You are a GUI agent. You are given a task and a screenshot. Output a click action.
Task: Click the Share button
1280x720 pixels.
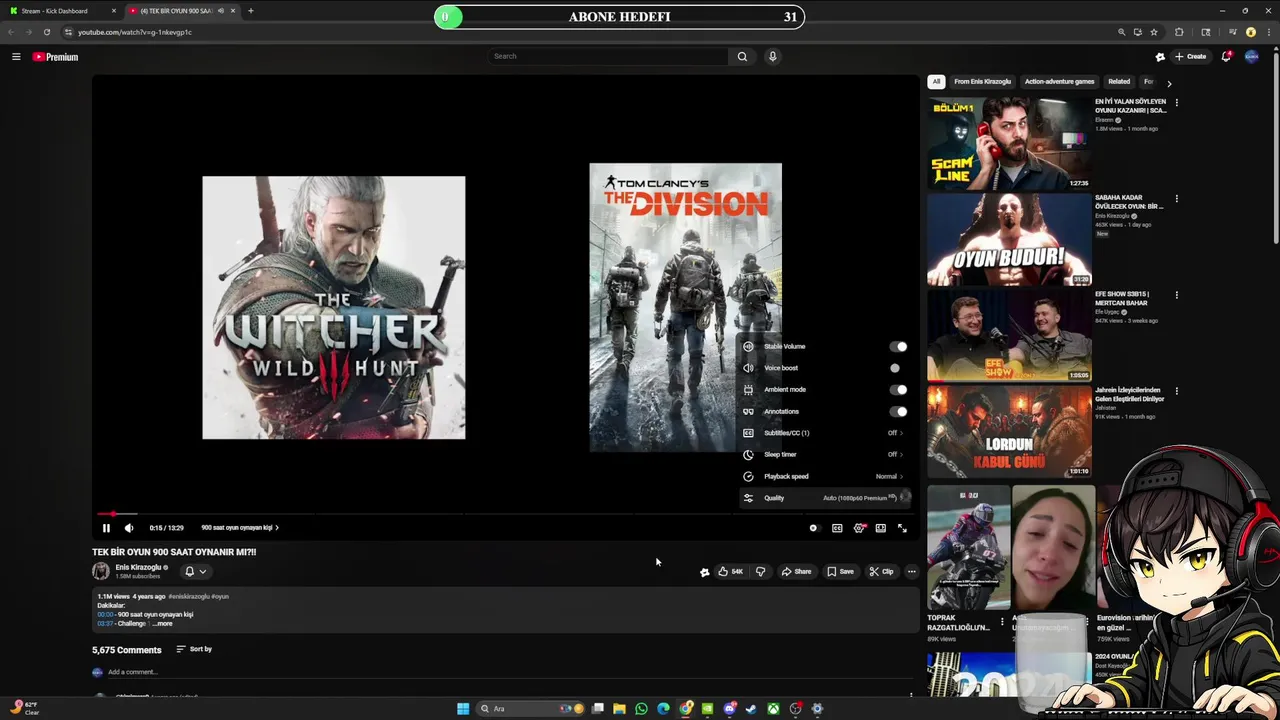797,572
